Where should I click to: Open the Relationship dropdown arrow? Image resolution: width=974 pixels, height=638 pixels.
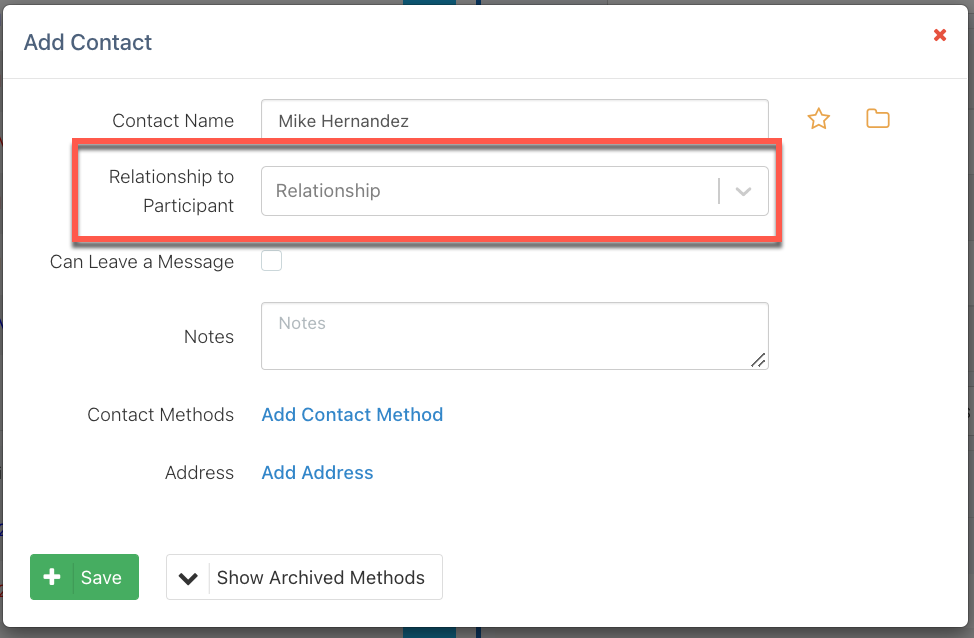(743, 191)
